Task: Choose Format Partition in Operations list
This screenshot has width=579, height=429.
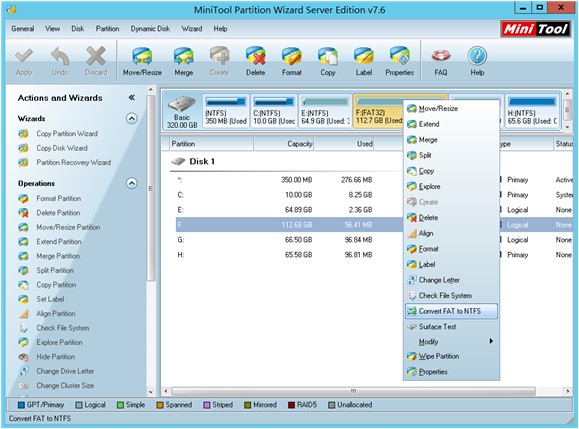Action: pos(58,198)
